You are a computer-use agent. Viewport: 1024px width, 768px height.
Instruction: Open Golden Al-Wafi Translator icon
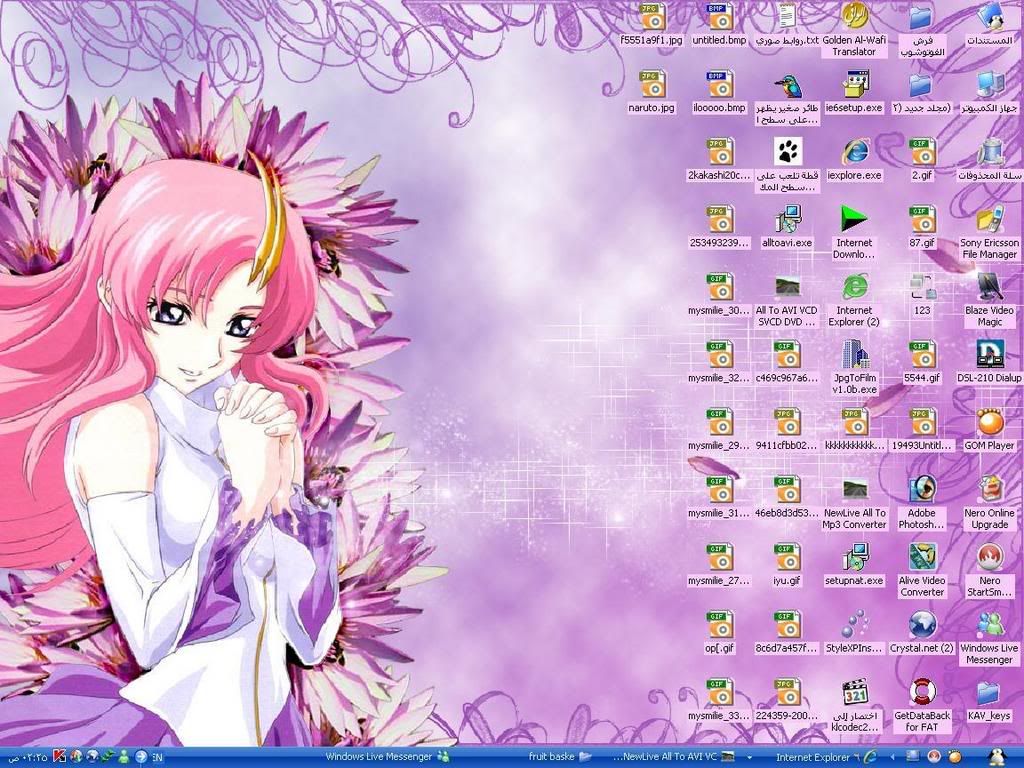854,17
